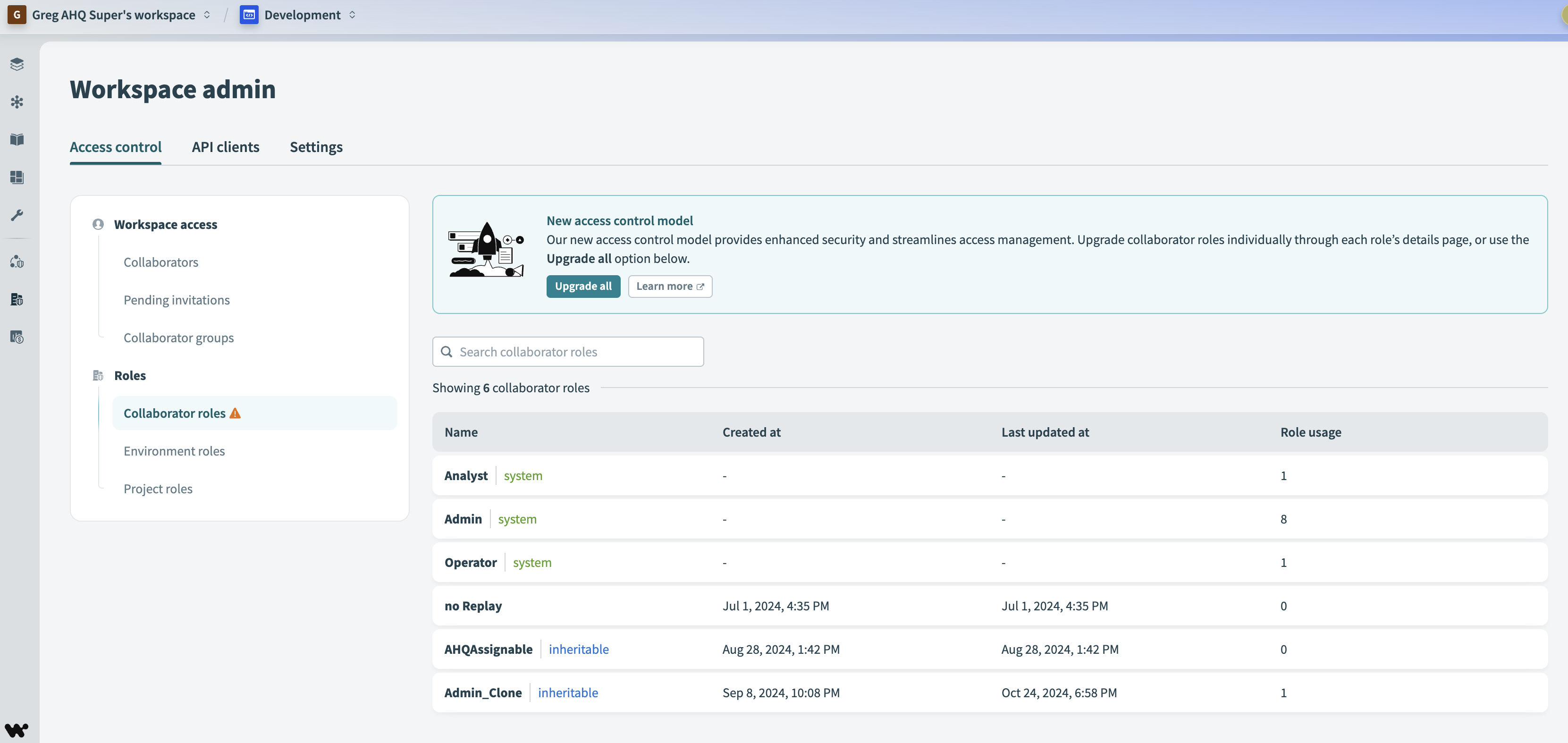Switch to the API clients tab

[225, 147]
